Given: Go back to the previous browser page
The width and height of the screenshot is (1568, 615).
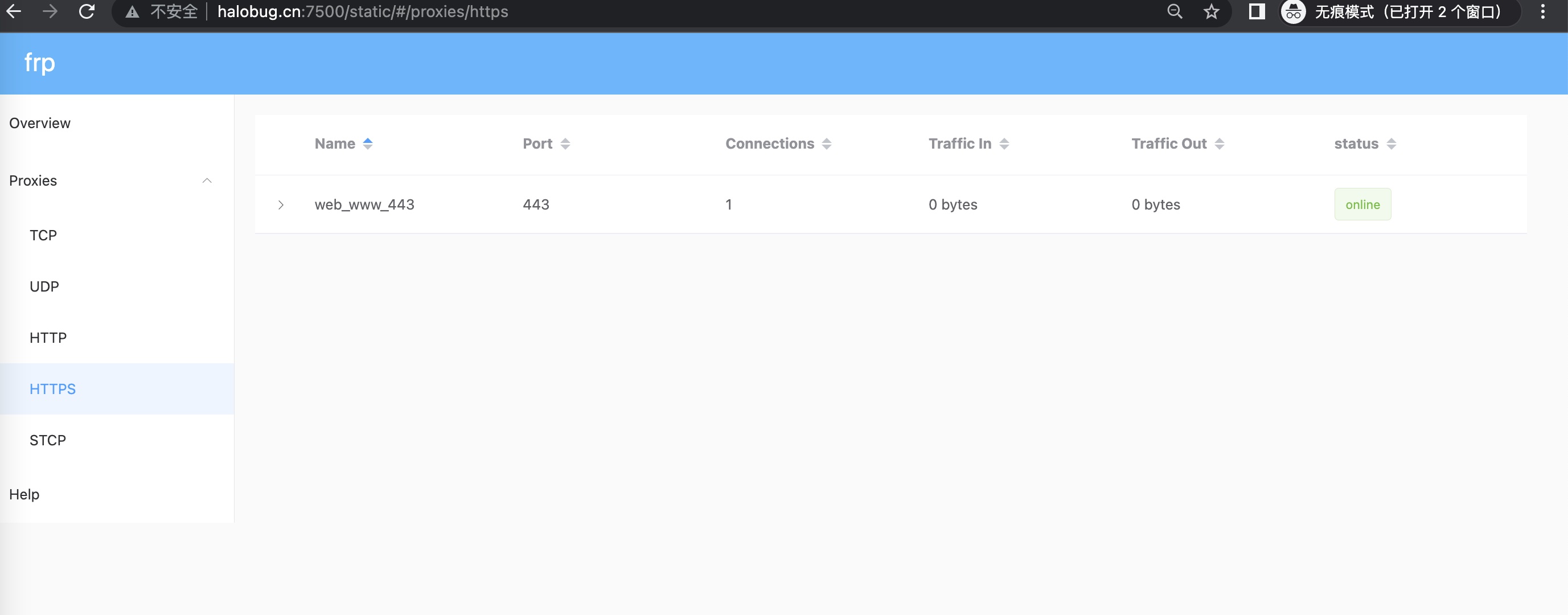Looking at the screenshot, I should pyautogui.click(x=14, y=11).
